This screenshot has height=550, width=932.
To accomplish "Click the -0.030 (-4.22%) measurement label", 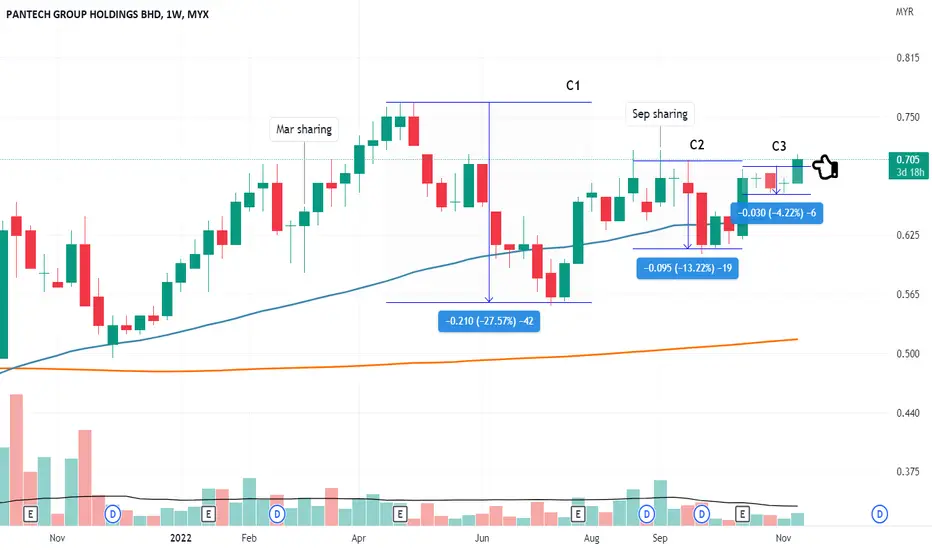I will (x=777, y=213).
